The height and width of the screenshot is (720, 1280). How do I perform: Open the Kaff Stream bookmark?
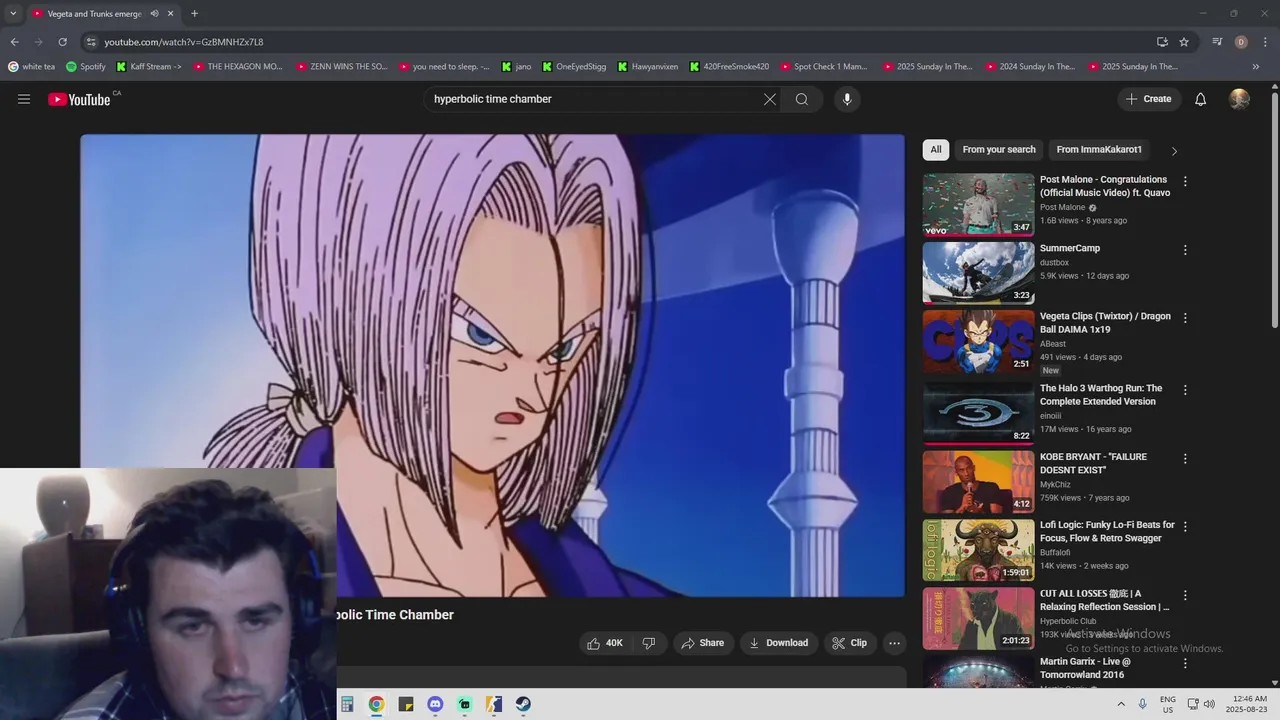tap(149, 67)
